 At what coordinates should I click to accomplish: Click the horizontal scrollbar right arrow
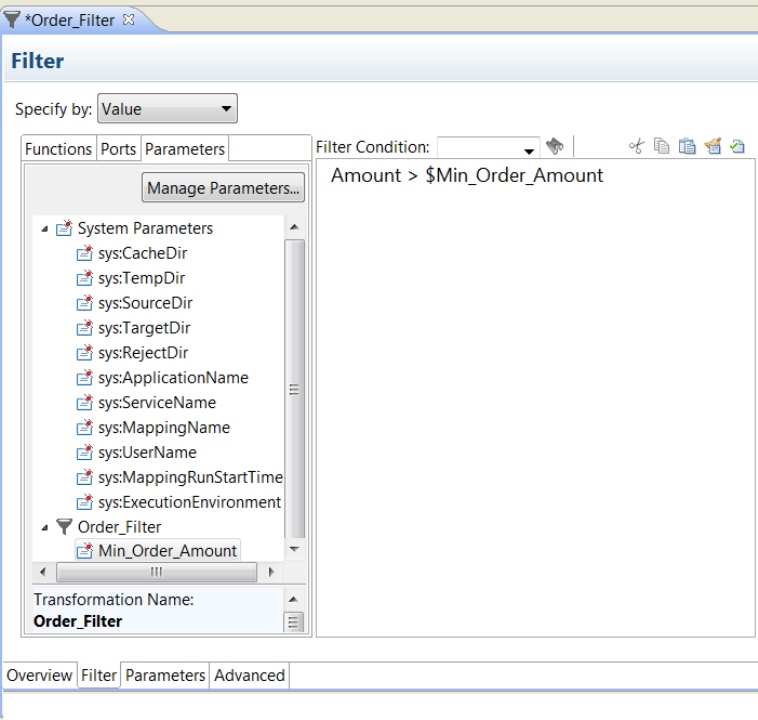click(x=271, y=572)
